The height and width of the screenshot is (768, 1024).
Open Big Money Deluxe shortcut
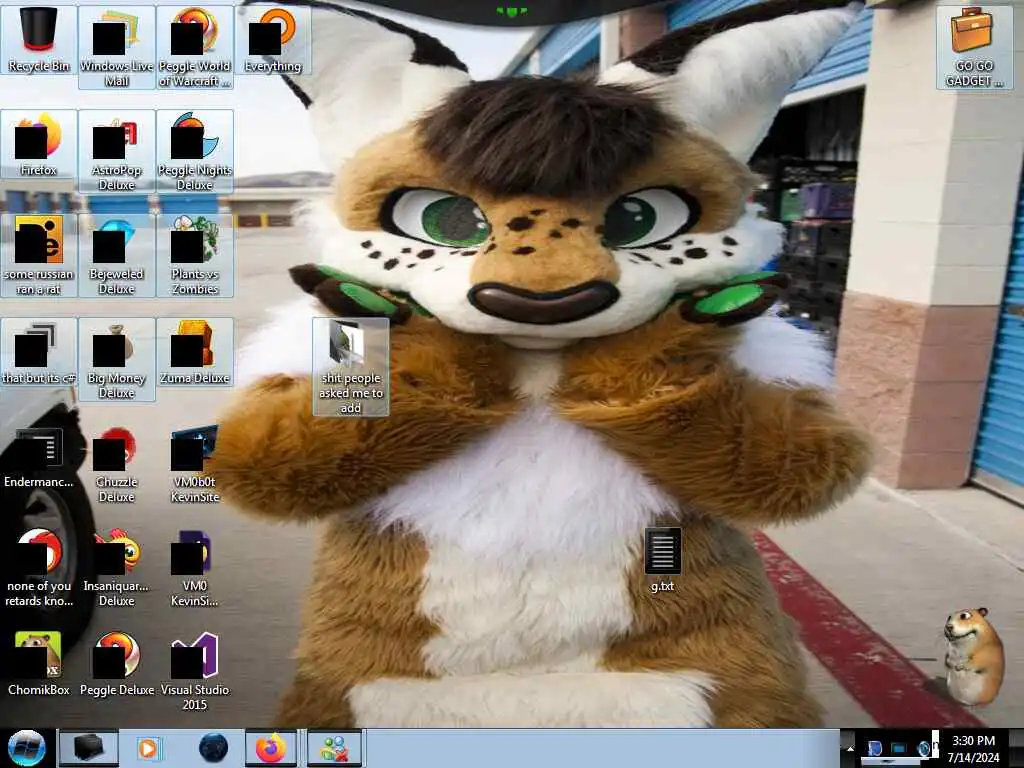116,359
